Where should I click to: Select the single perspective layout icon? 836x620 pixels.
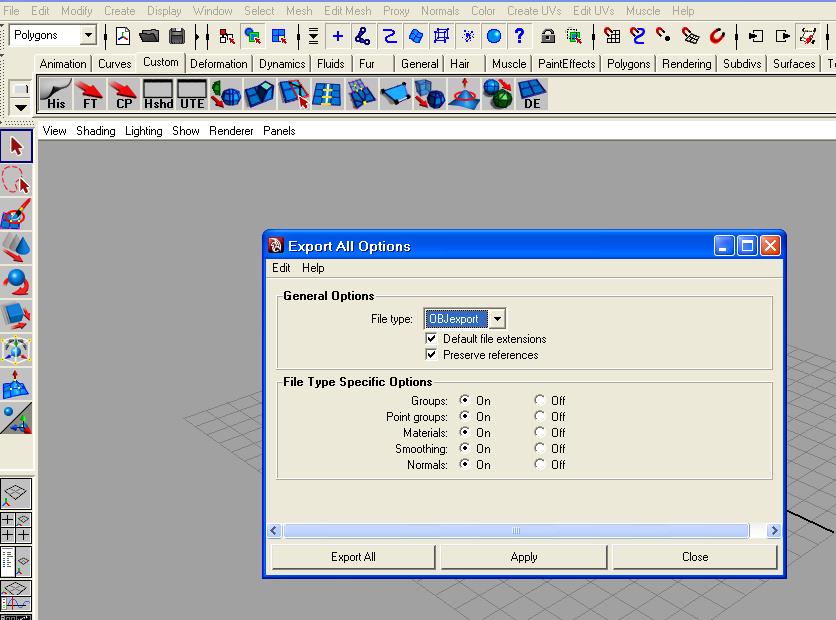[16, 494]
